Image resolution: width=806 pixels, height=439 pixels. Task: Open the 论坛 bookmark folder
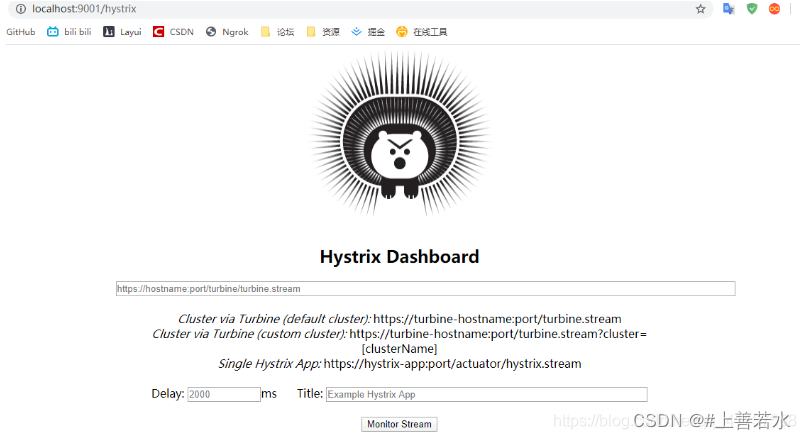tap(277, 32)
